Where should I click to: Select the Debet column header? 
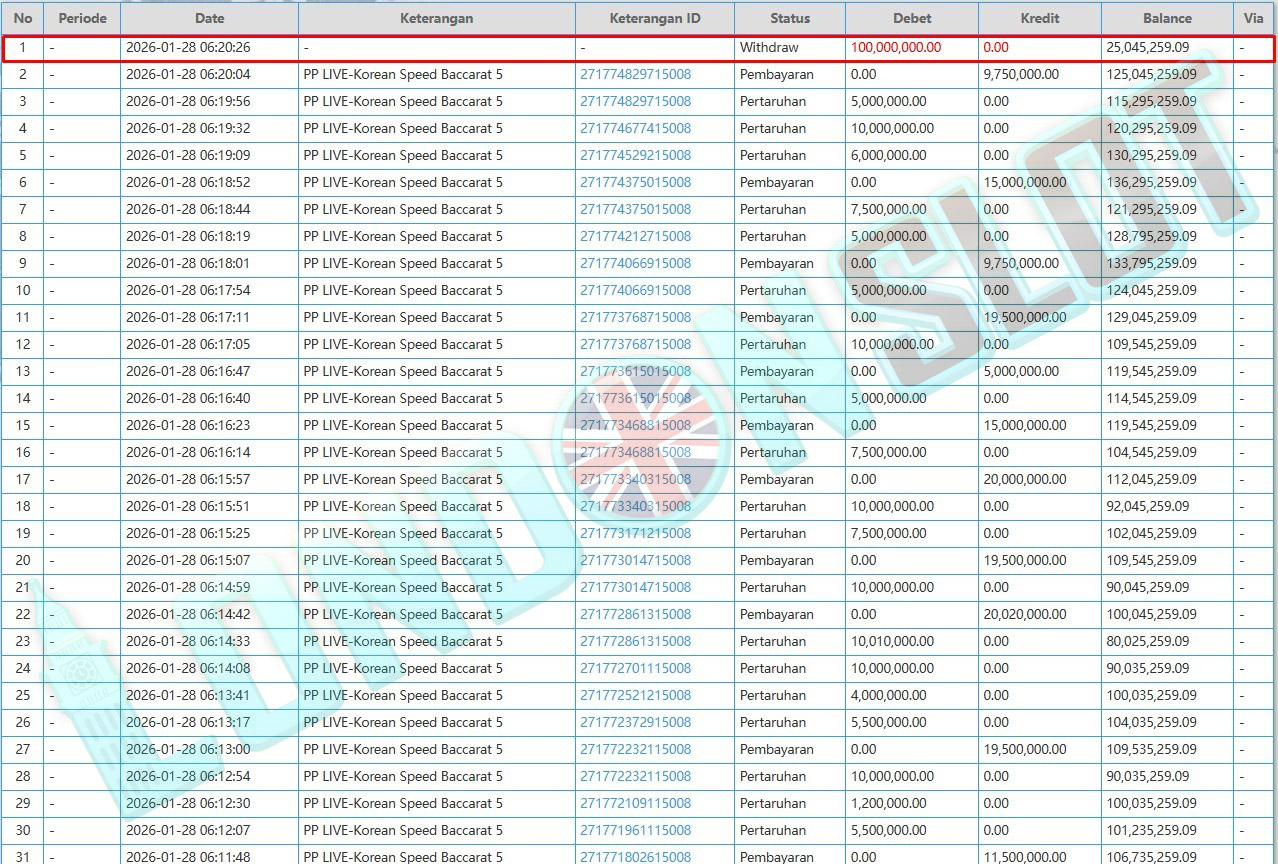[911, 18]
